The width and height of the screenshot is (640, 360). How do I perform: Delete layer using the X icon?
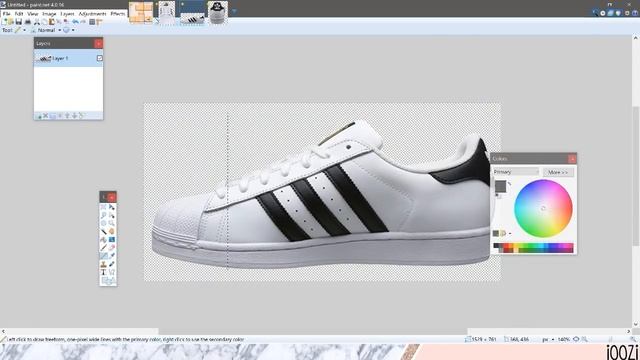click(x=46, y=116)
